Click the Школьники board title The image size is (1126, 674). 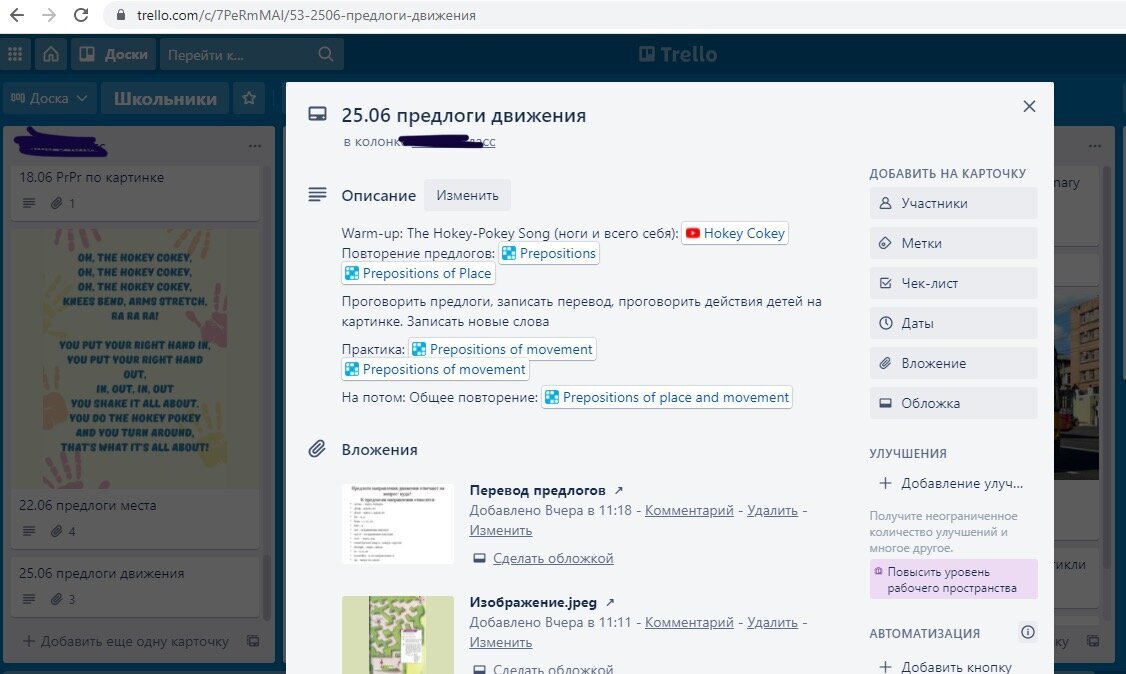165,98
